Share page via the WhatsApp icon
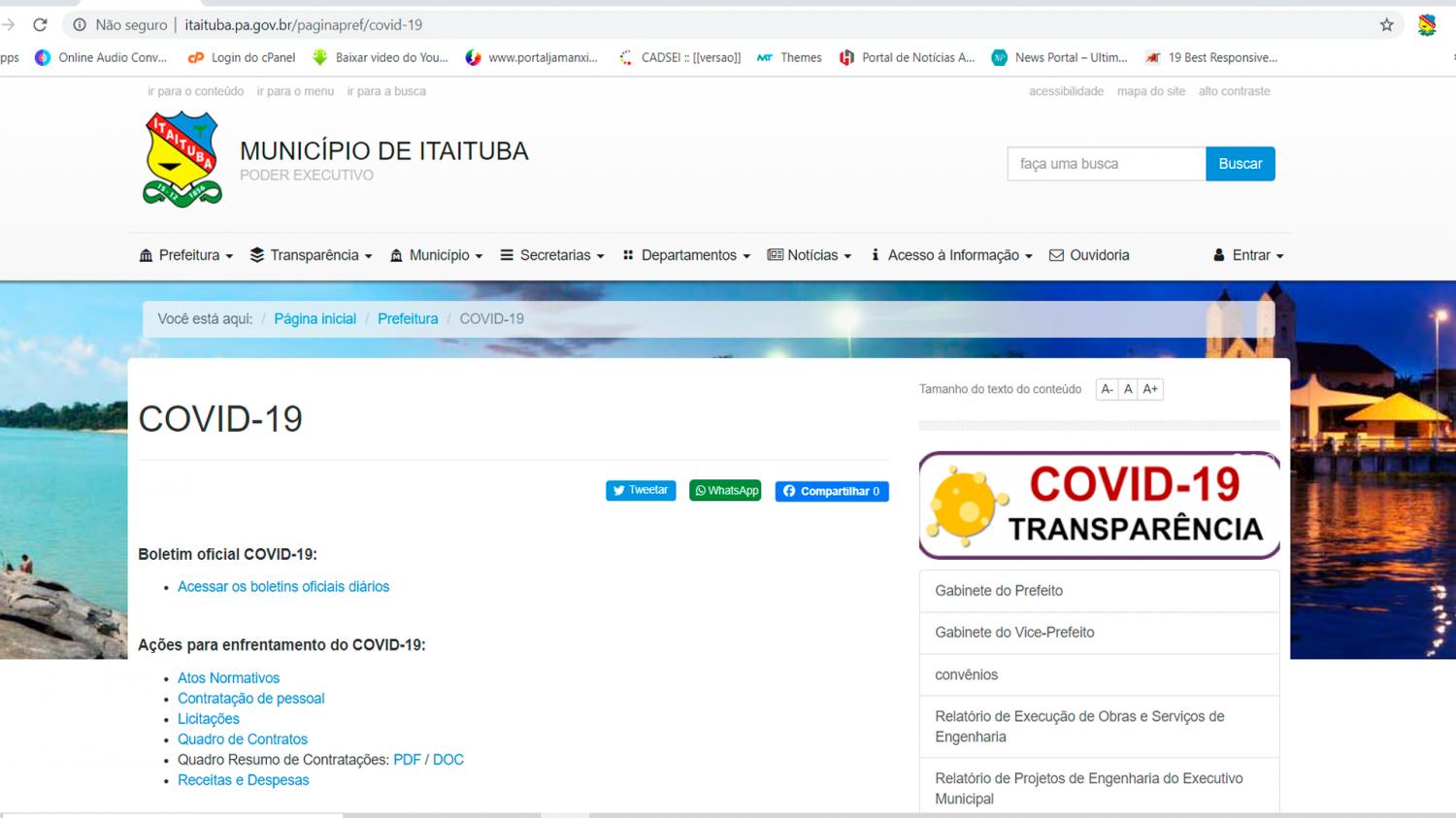 pos(701,490)
